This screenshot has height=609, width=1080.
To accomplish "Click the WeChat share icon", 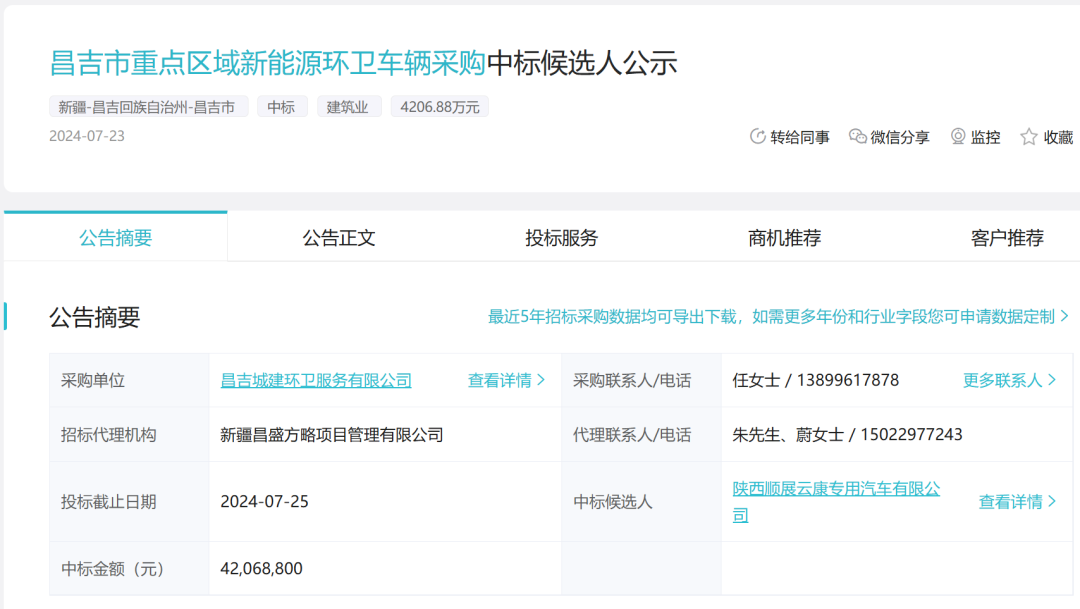I will 858,136.
